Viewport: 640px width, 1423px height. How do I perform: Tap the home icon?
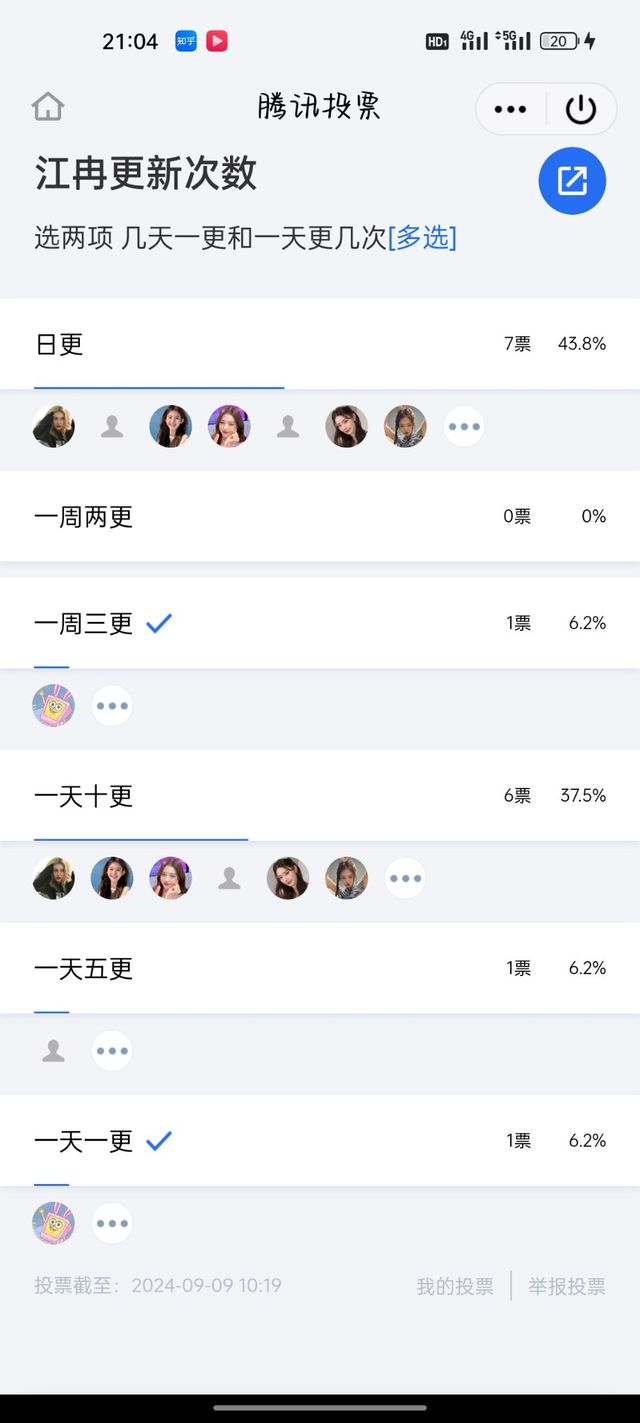click(48, 107)
